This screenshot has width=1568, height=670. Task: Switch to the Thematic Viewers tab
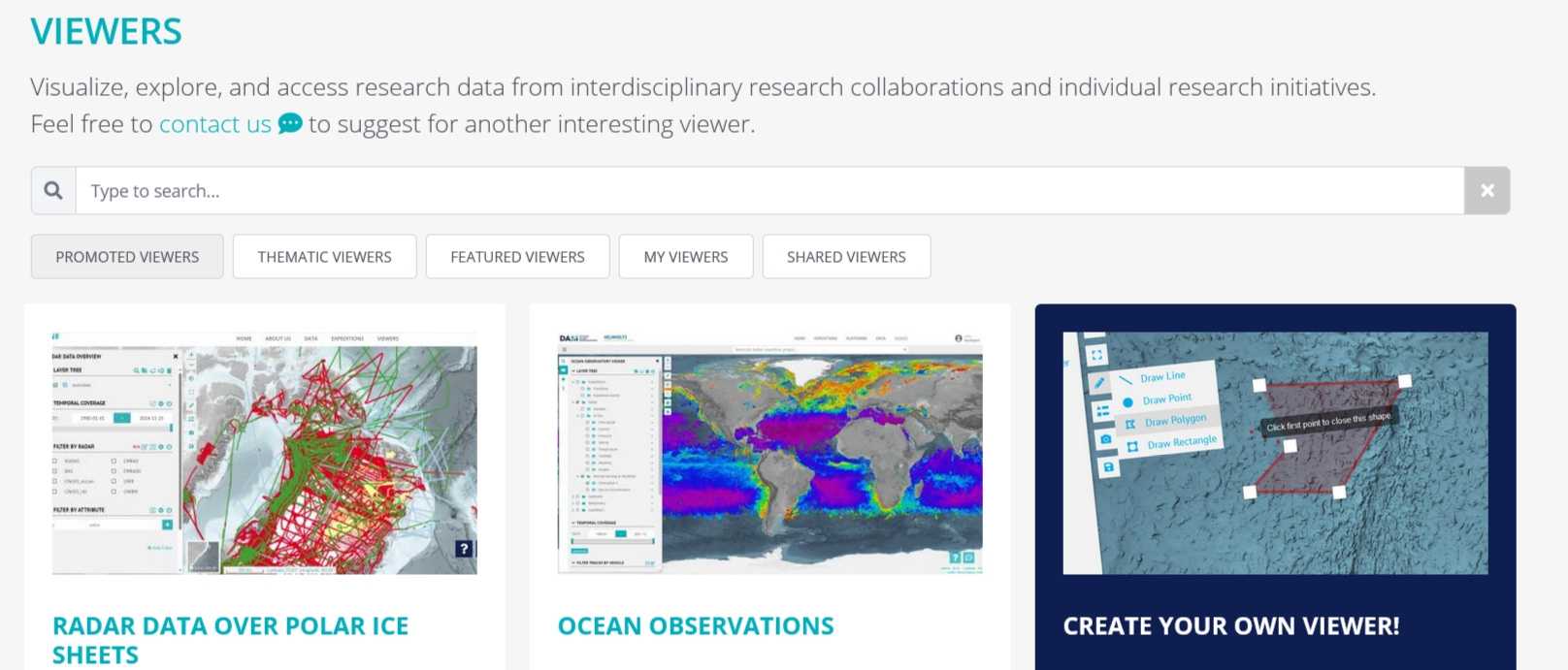click(x=324, y=257)
